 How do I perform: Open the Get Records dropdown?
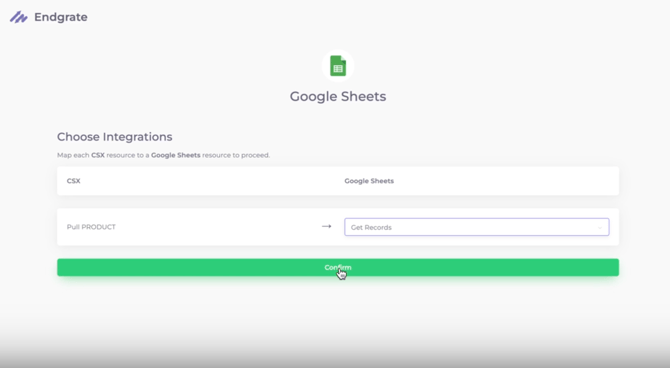tap(477, 227)
